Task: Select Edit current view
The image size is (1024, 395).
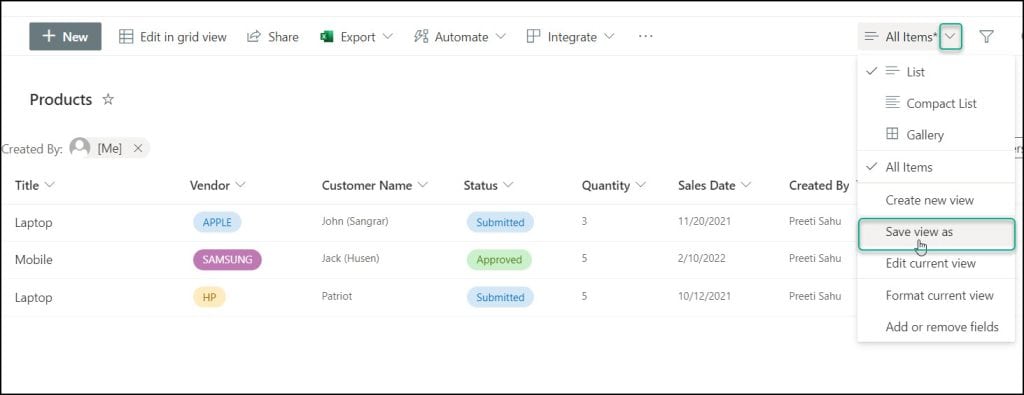Action: [x=936, y=264]
